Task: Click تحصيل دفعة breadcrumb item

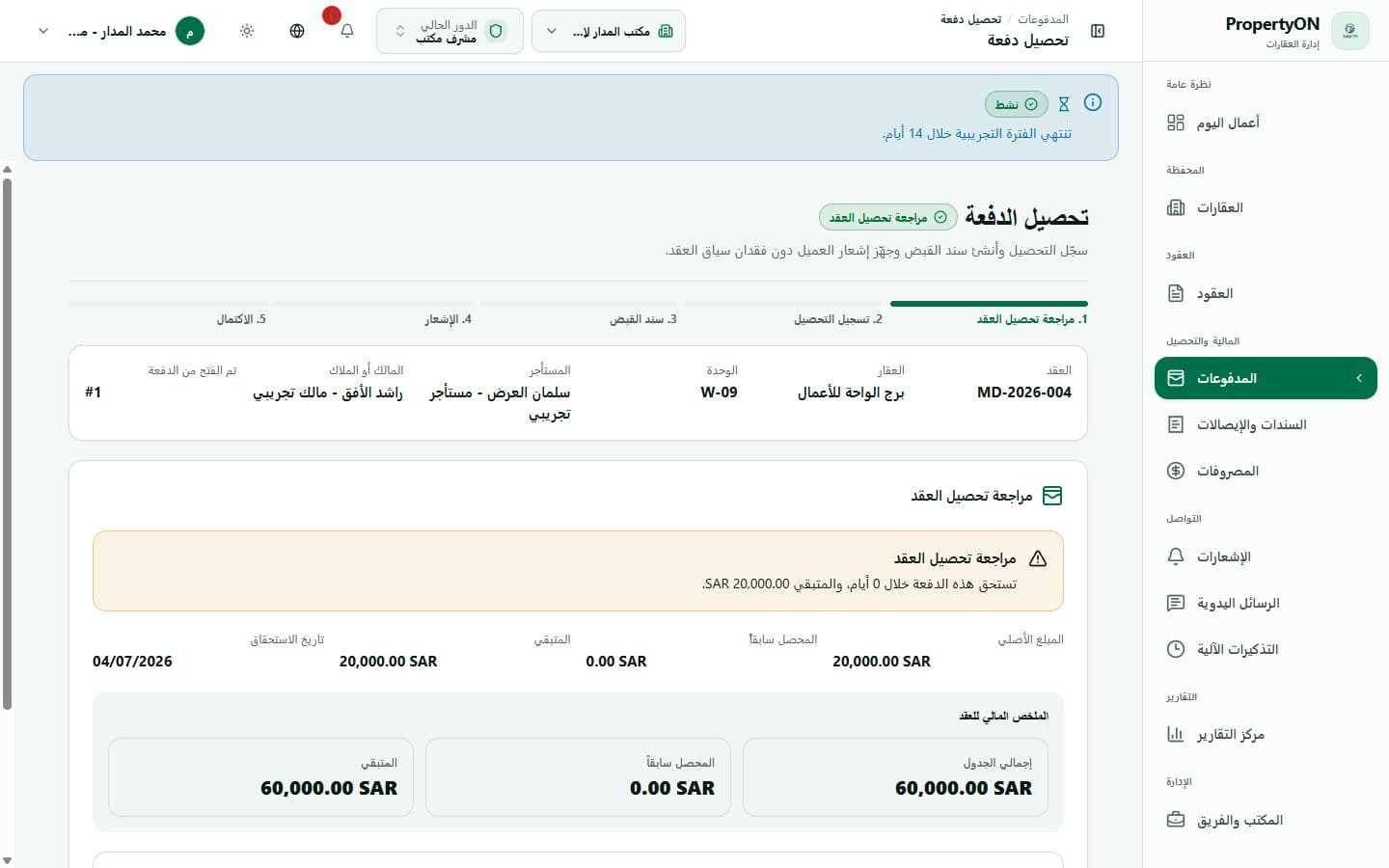Action: (971, 19)
